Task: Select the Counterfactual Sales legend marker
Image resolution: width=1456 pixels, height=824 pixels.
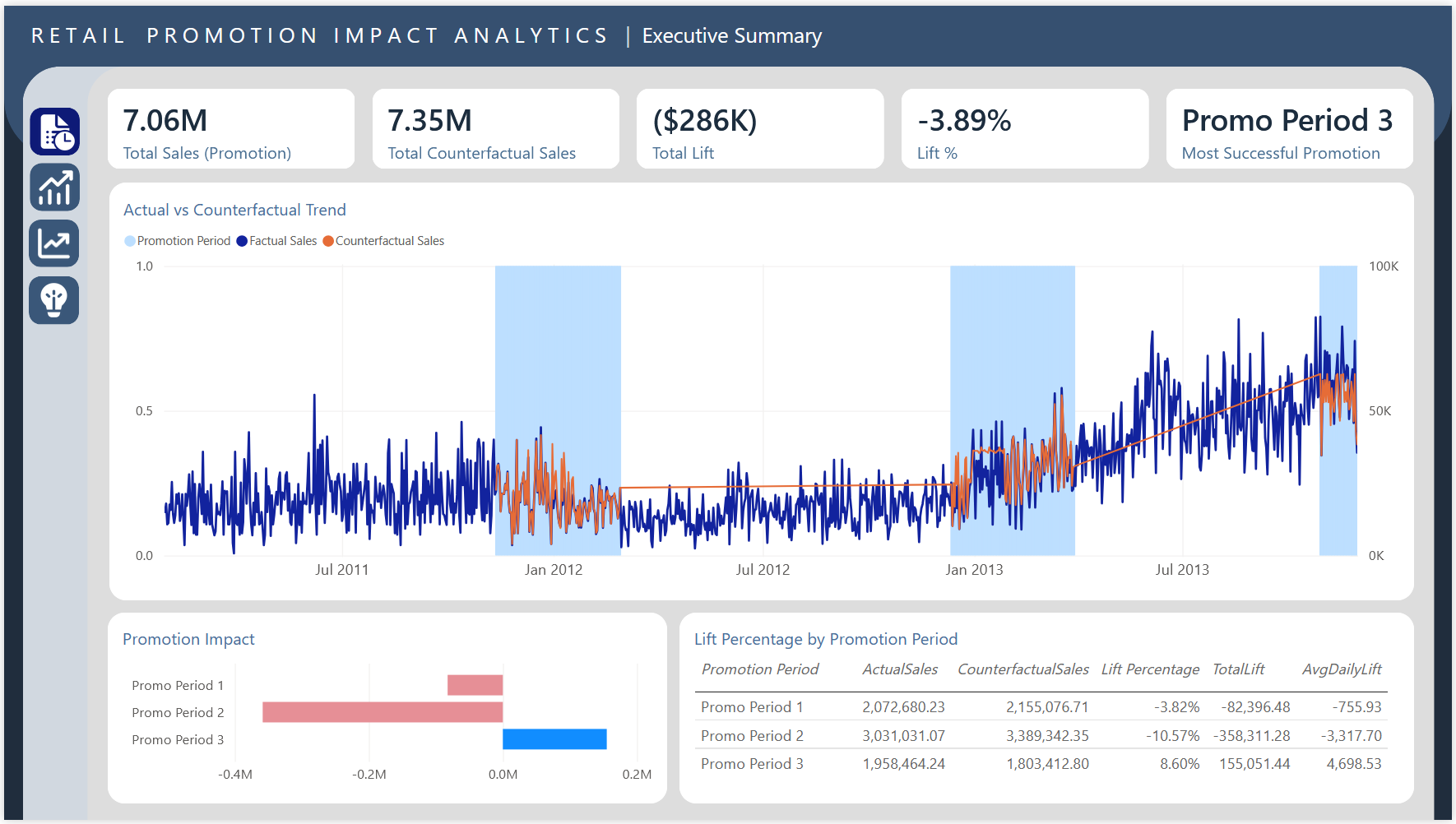Action: click(x=328, y=241)
